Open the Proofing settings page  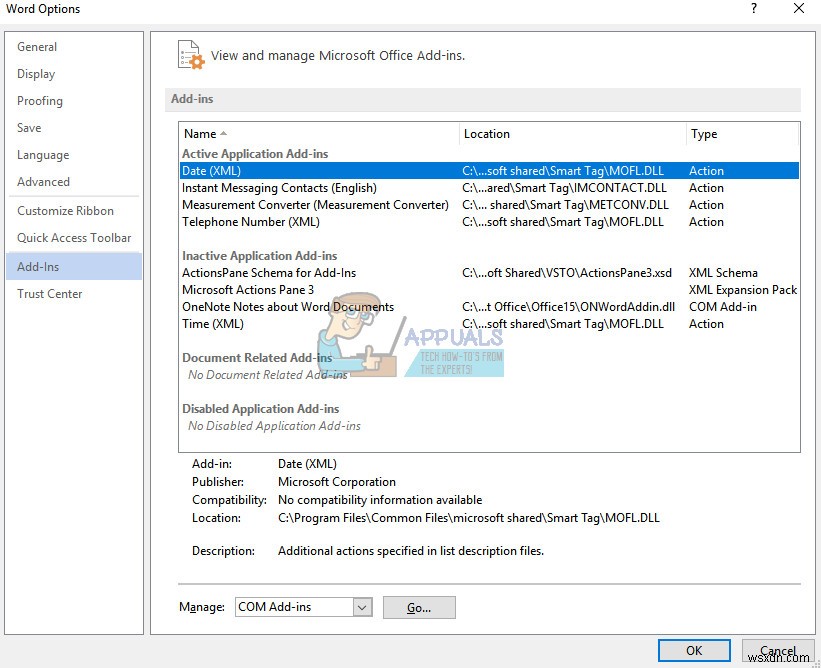click(x=40, y=100)
